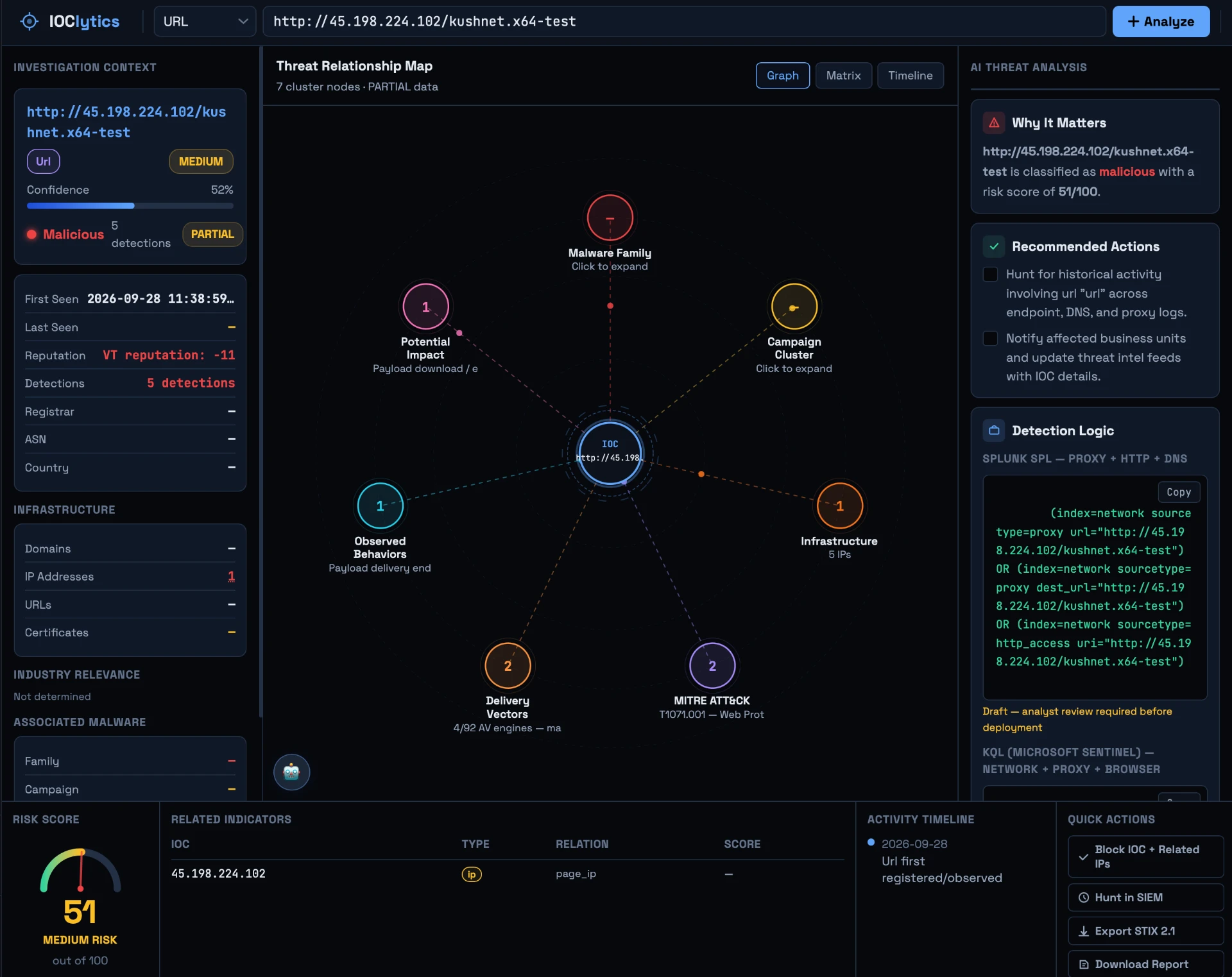Click the 5 detections value
This screenshot has width=1232, height=977.
point(191,383)
